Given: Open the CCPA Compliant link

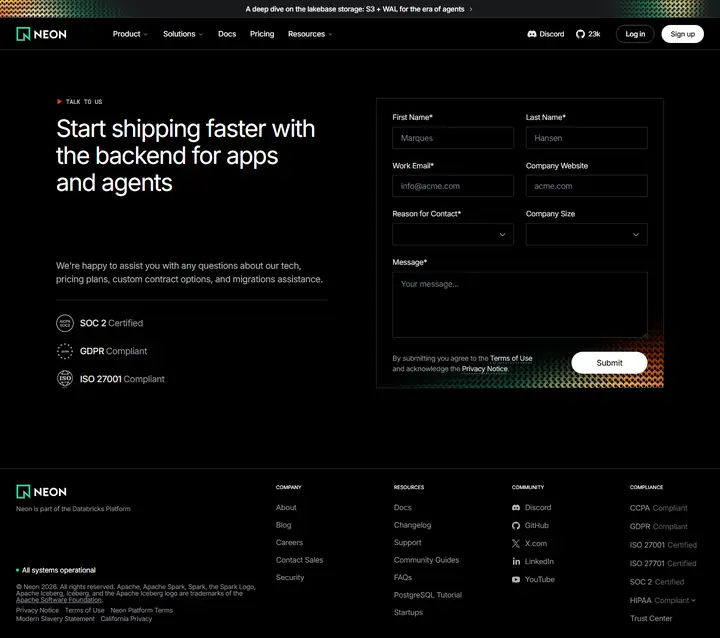Looking at the screenshot, I should [x=658, y=508].
